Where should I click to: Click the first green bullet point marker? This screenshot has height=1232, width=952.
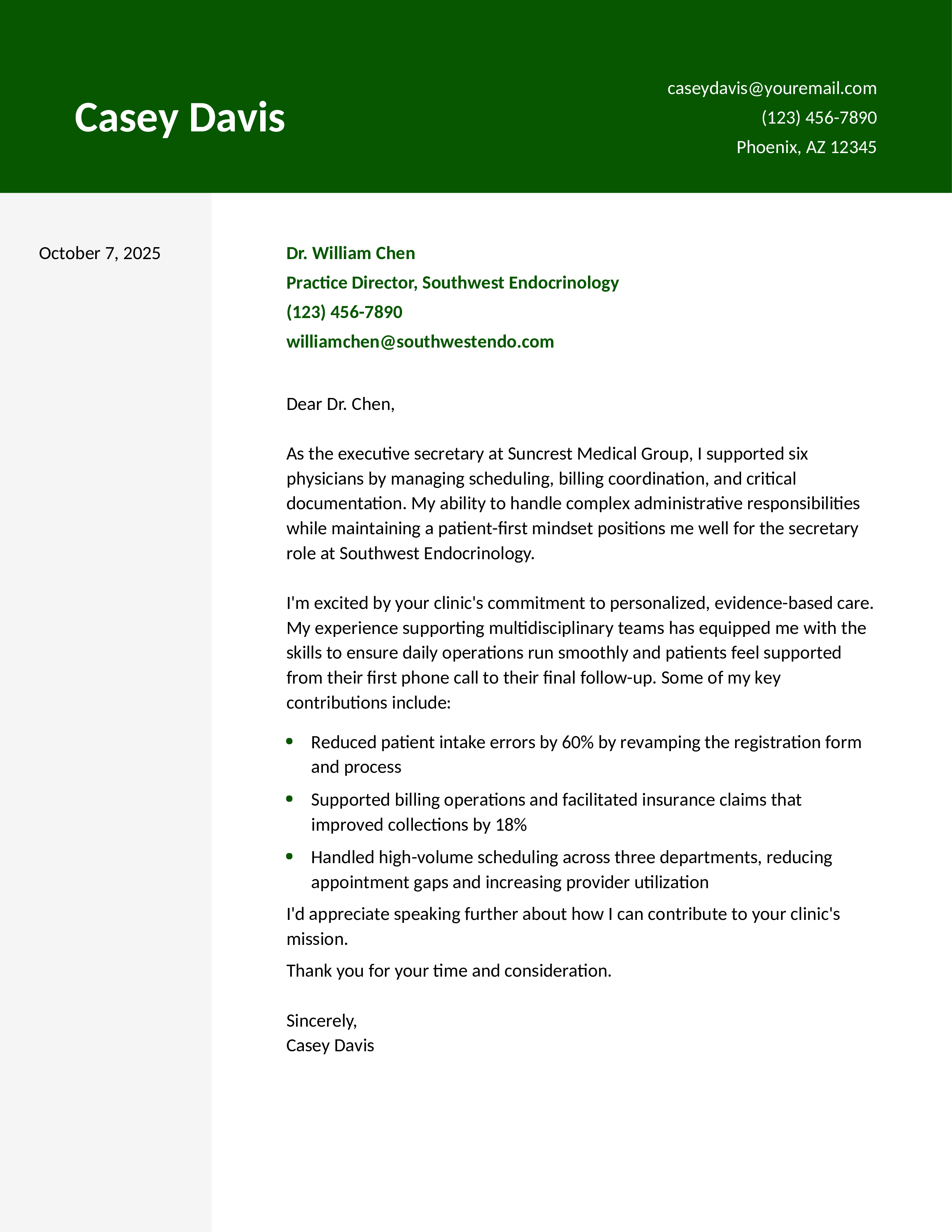point(289,741)
